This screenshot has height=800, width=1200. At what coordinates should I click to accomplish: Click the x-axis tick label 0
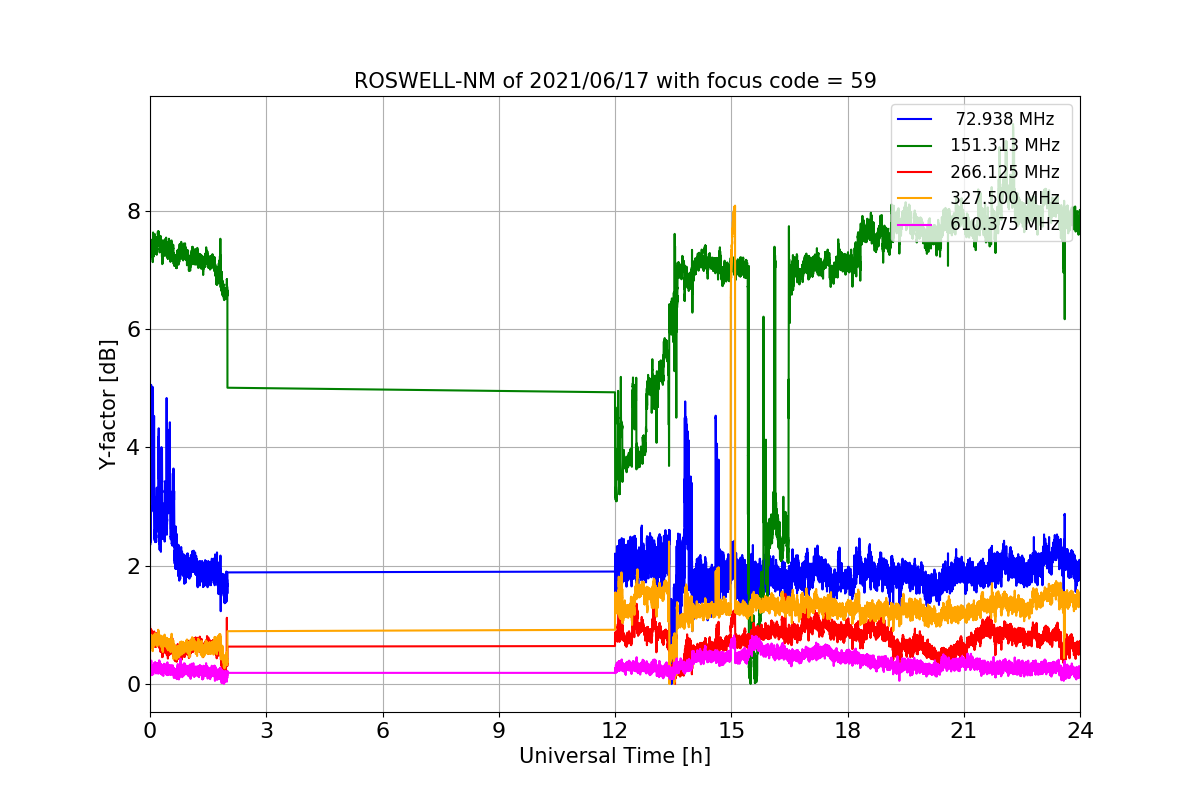click(x=150, y=730)
